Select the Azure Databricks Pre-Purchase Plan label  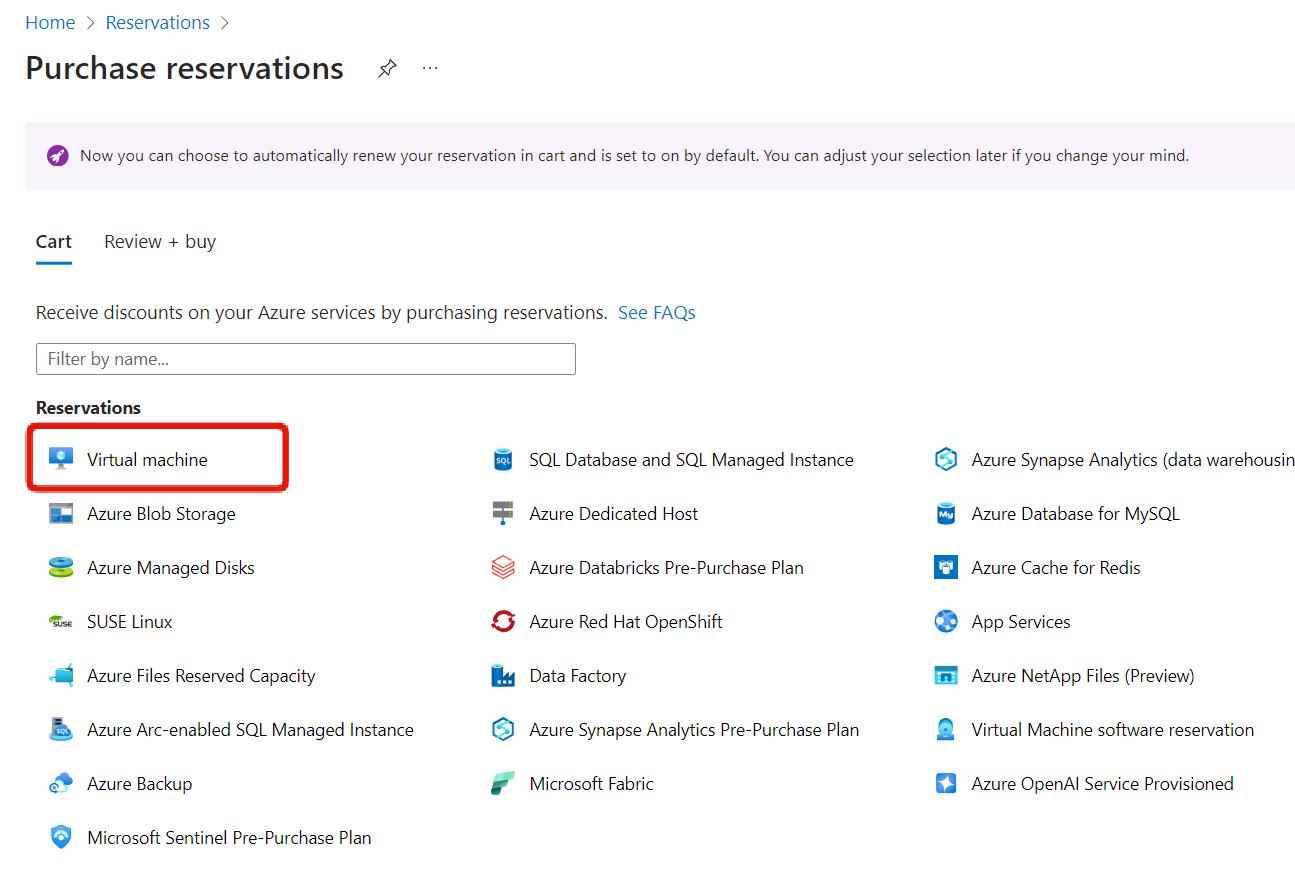pyautogui.click(x=667, y=567)
